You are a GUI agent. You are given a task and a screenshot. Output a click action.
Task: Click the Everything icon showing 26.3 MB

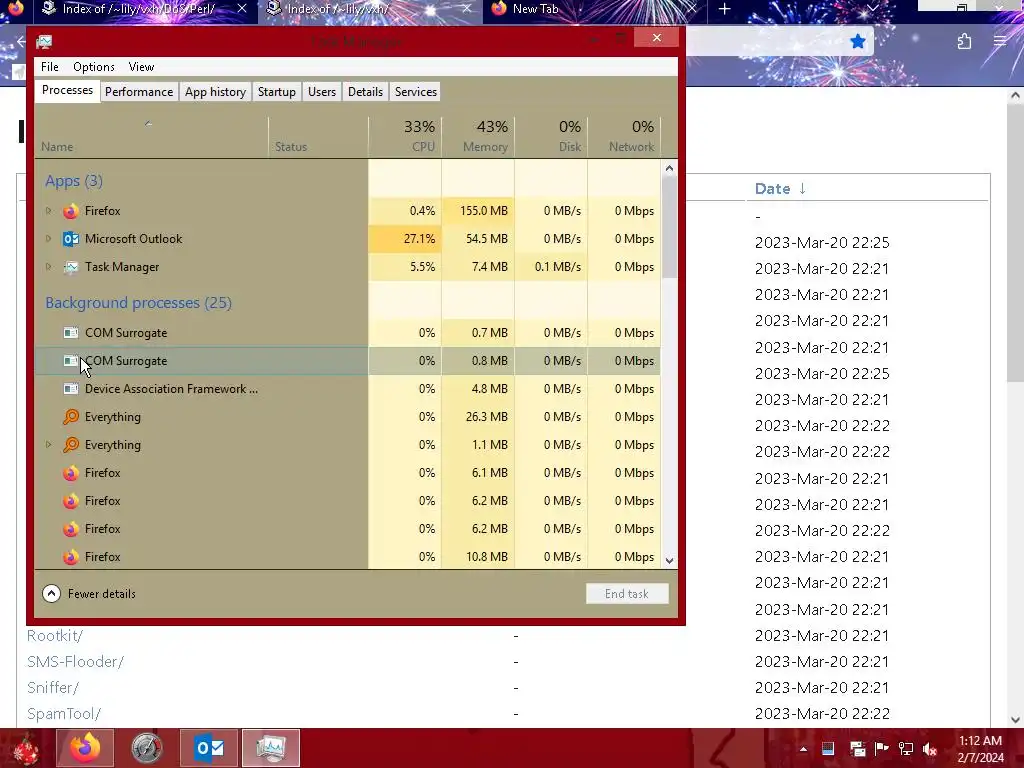coord(71,417)
